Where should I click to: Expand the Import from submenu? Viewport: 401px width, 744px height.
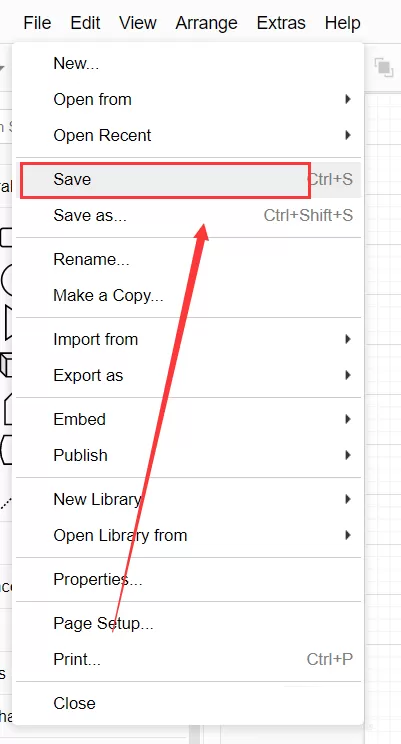(188, 339)
